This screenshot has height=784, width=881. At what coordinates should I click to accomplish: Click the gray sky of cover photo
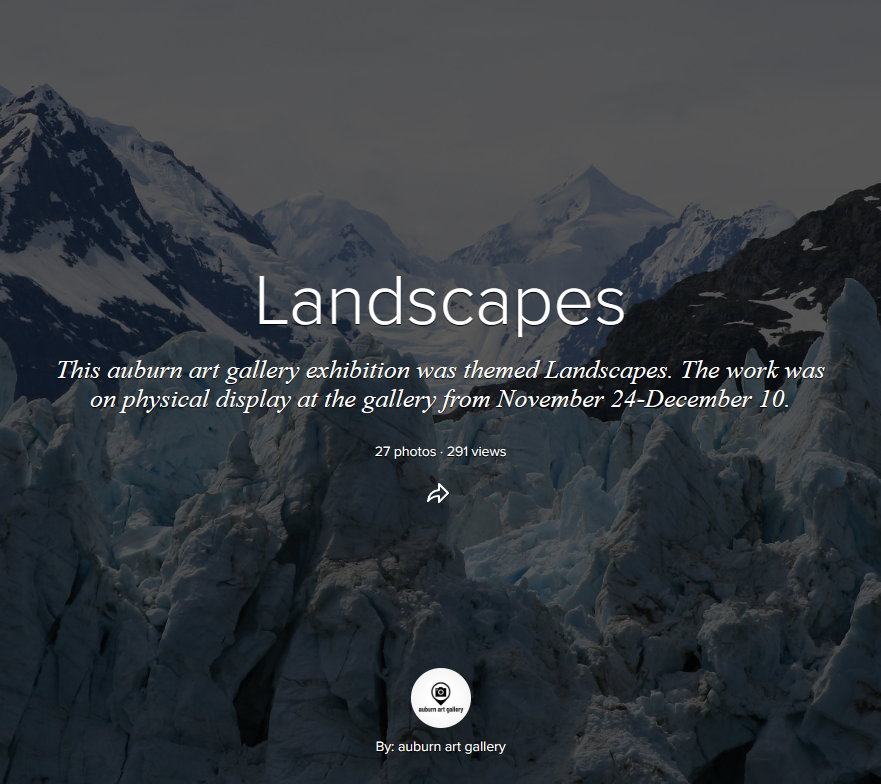tap(440, 84)
